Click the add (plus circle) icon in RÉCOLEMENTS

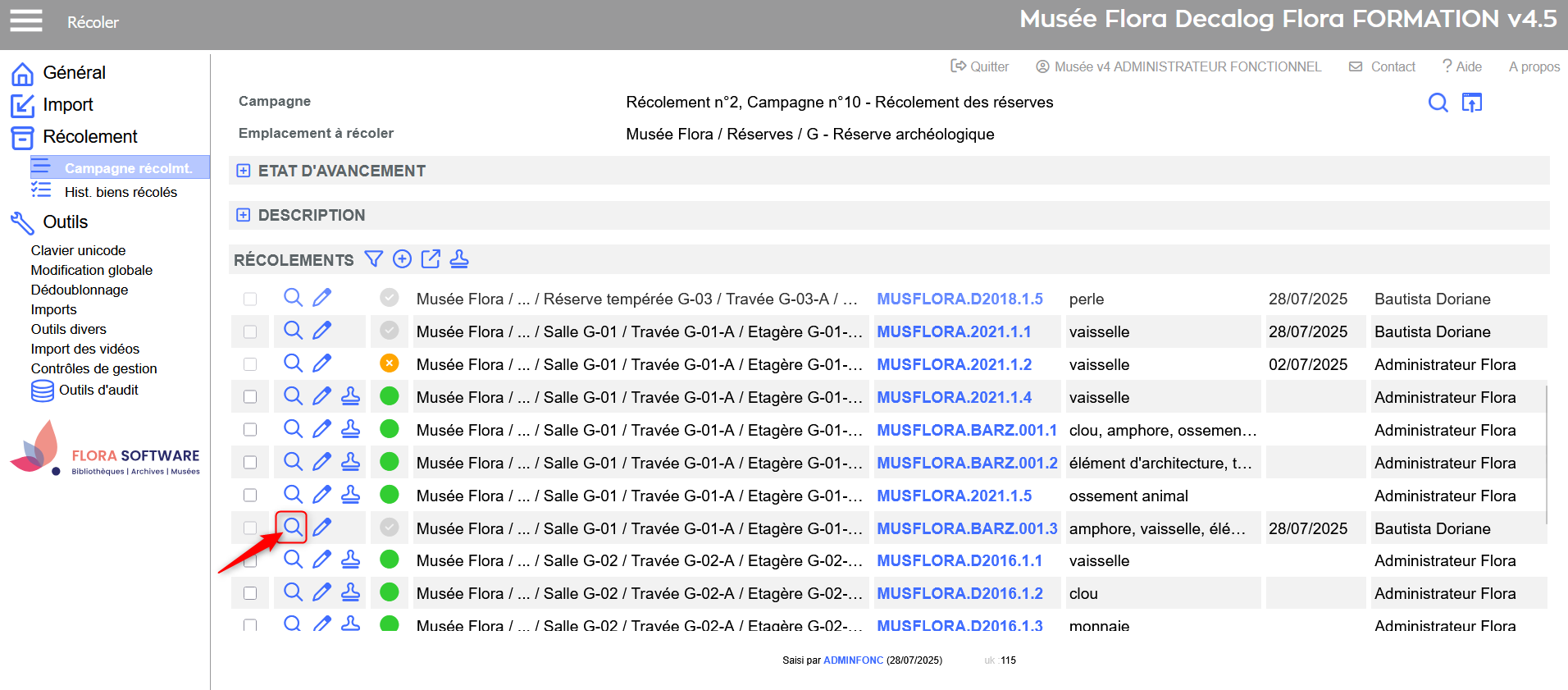point(402,259)
